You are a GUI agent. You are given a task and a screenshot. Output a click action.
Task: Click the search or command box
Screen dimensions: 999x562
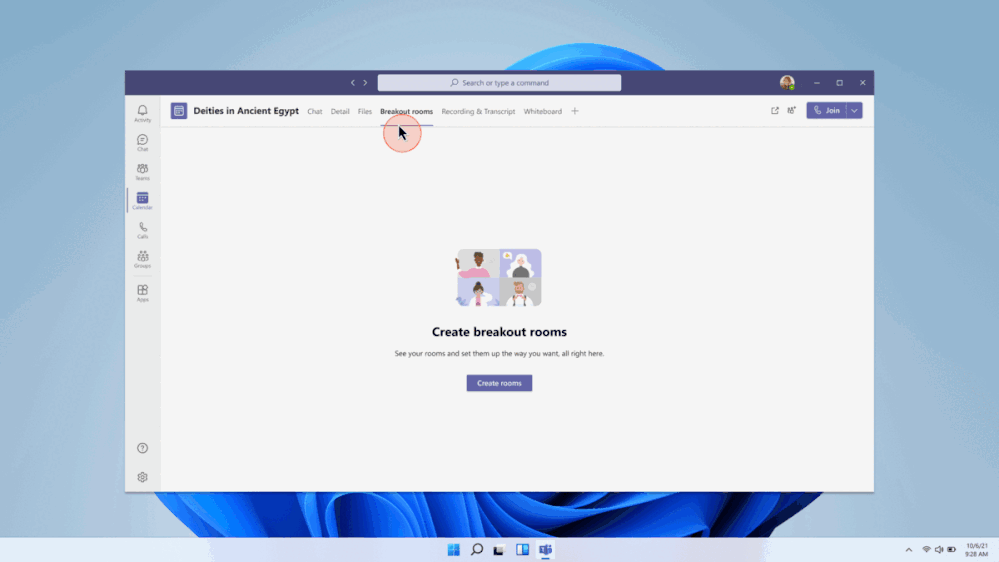click(x=499, y=83)
